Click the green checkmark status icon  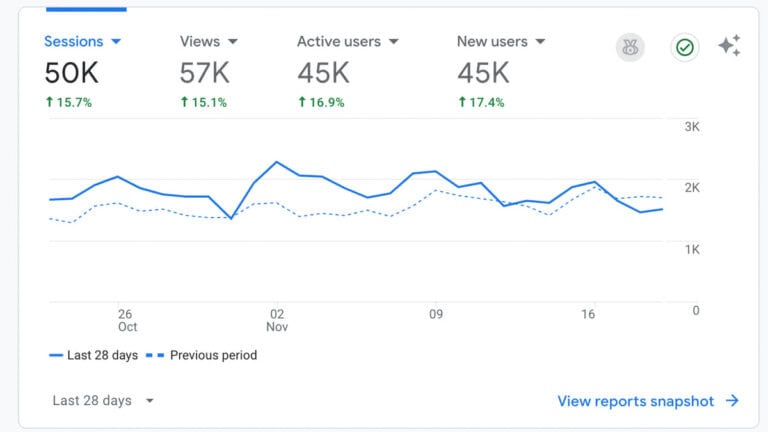pos(685,47)
